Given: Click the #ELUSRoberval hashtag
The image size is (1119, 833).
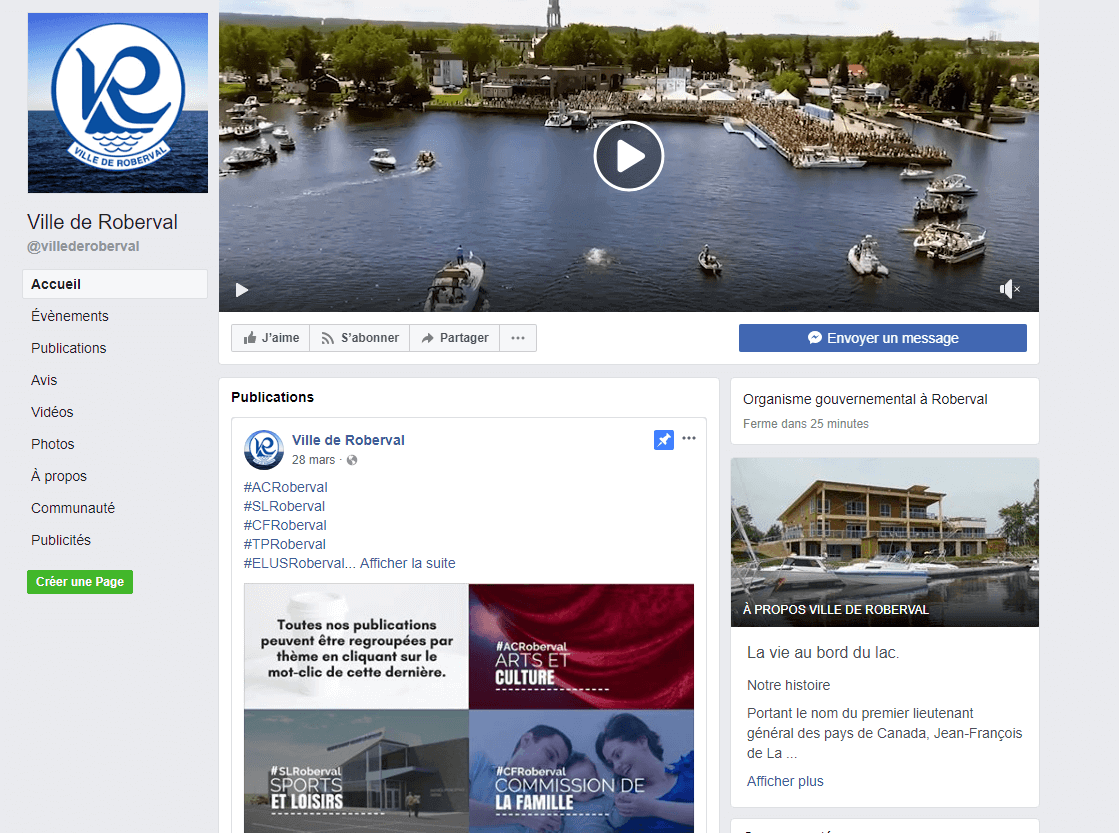Looking at the screenshot, I should pyautogui.click(x=294, y=563).
